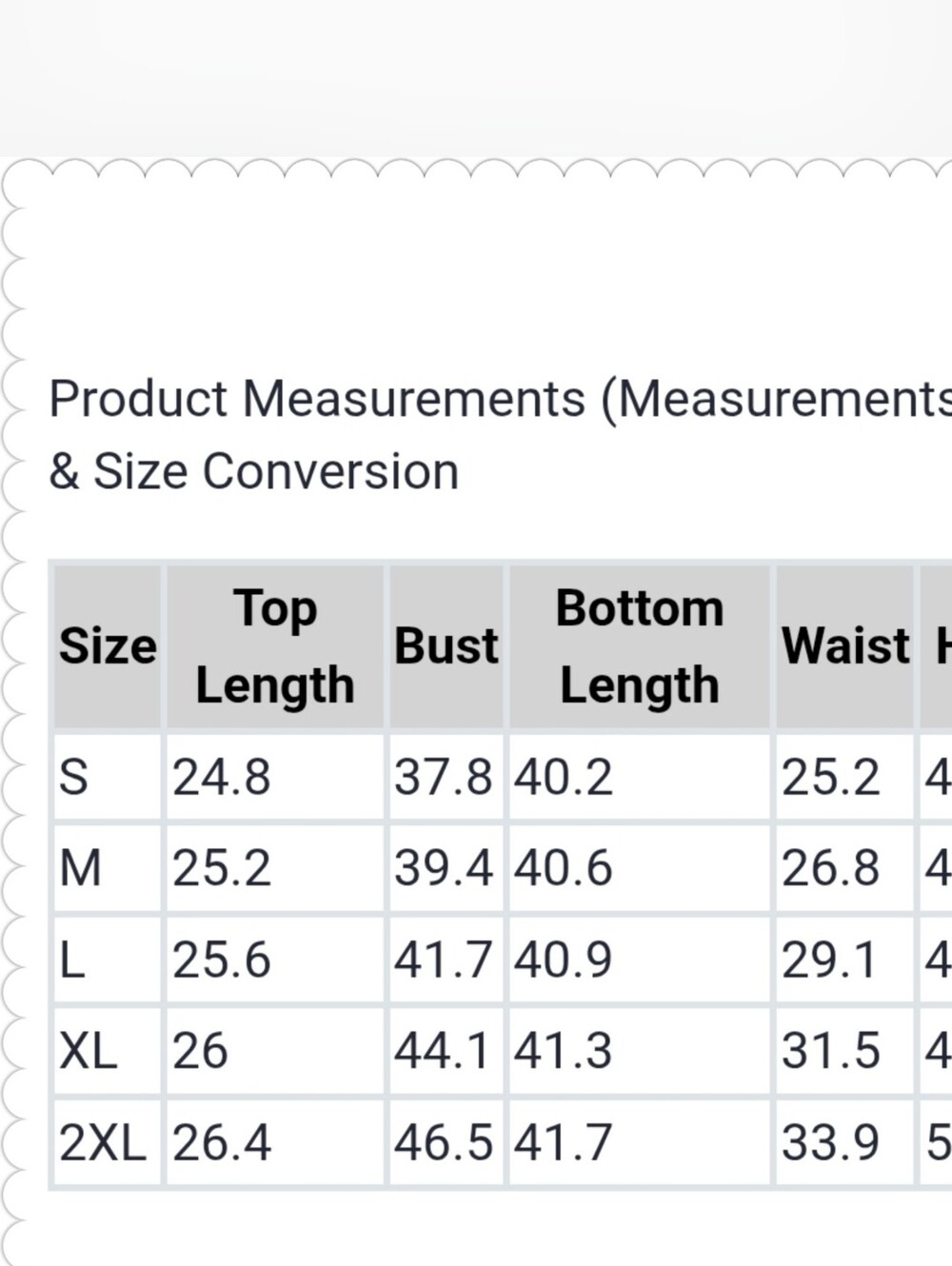Click the Bust column header
This screenshot has width=952, height=1266.
pos(446,646)
